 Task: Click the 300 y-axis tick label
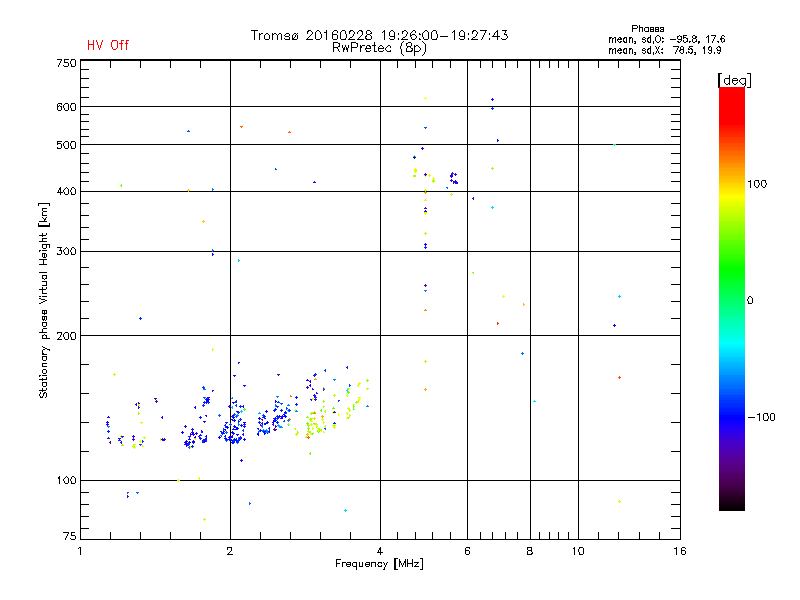(66, 252)
